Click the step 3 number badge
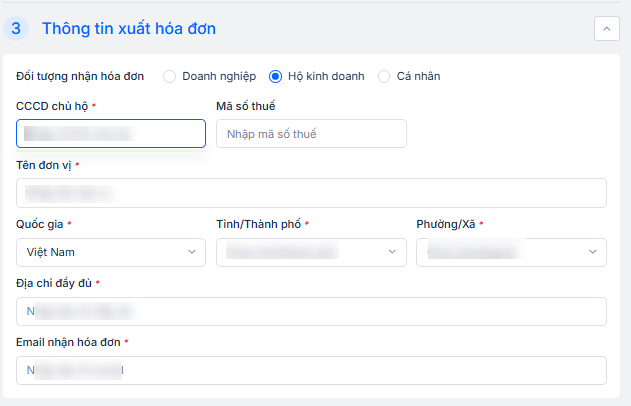This screenshot has width=631, height=406. 17,29
